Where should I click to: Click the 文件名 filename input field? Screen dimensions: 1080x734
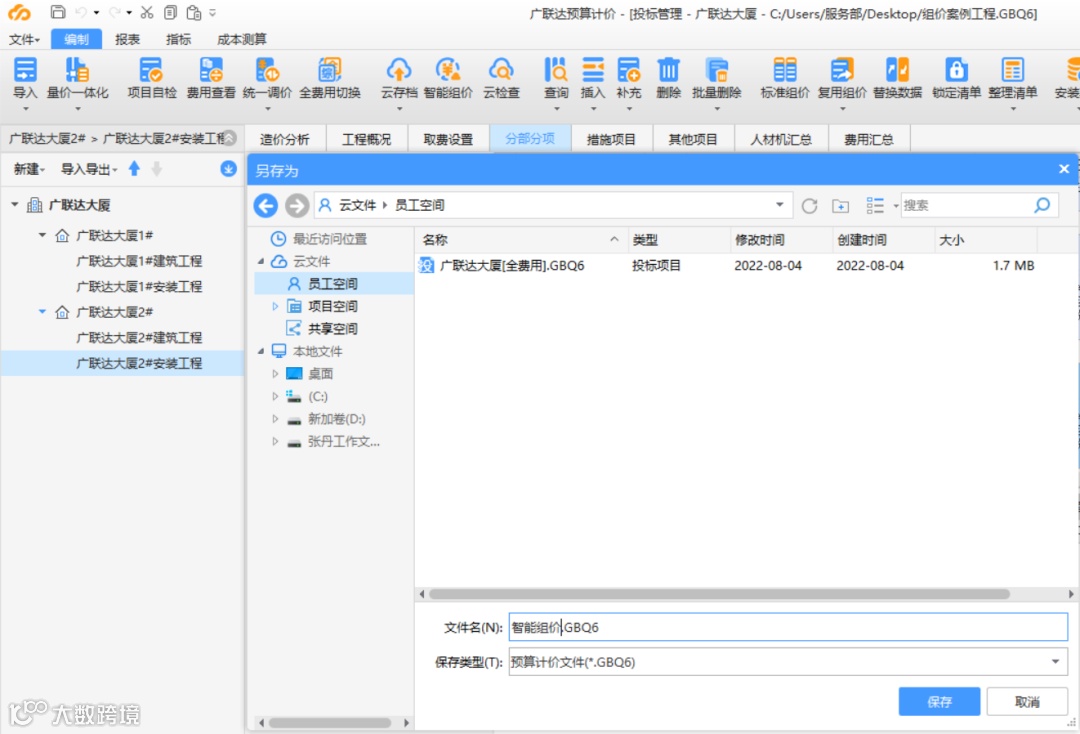[x=788, y=627]
